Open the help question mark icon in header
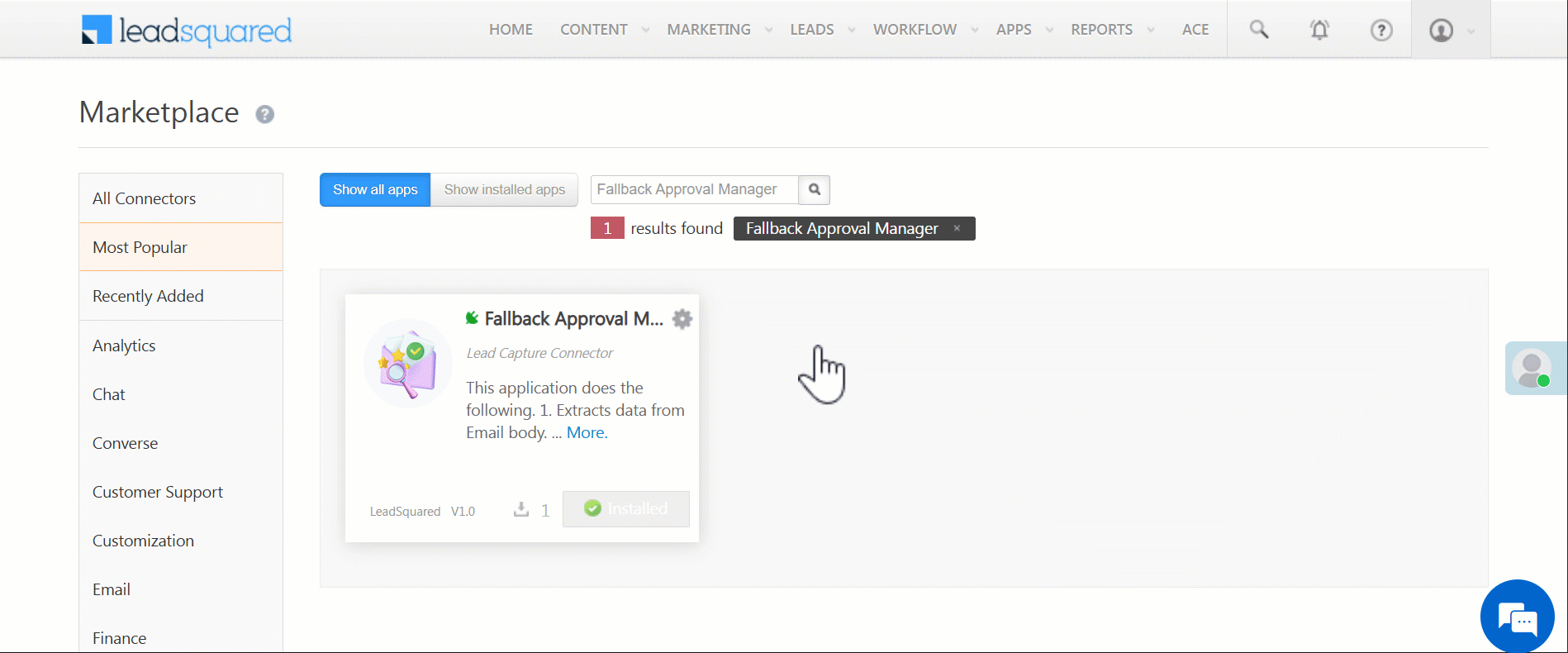1568x653 pixels. 1381,30
